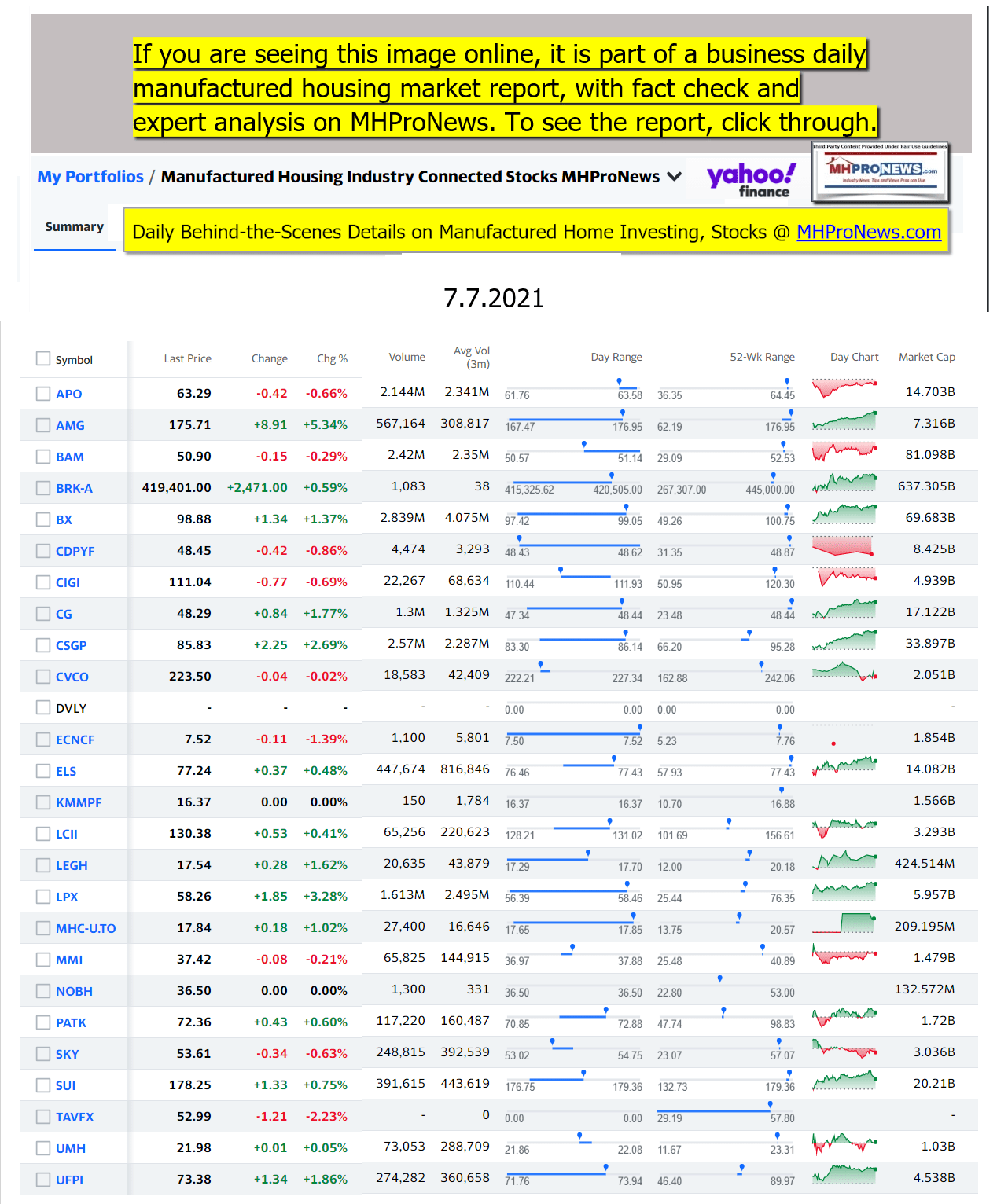Viewport: 1008px width, 1204px height.
Task: Enable the checkbox next to SUI
Action: click(43, 1085)
